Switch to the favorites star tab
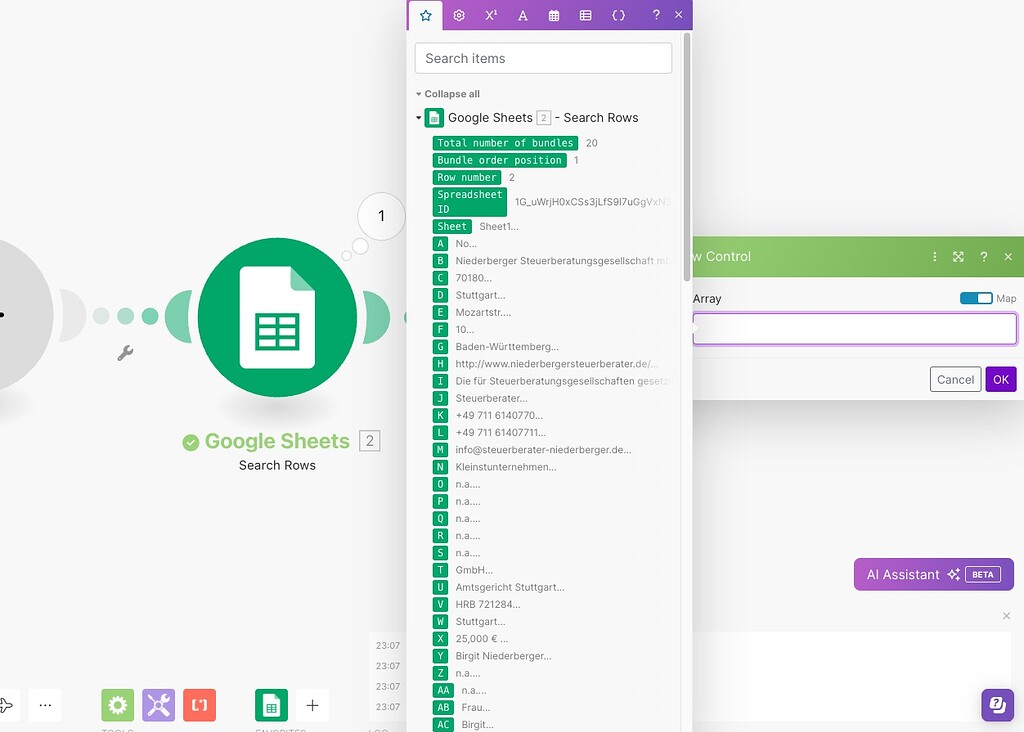Viewport: 1024px width, 732px height. 426,15
